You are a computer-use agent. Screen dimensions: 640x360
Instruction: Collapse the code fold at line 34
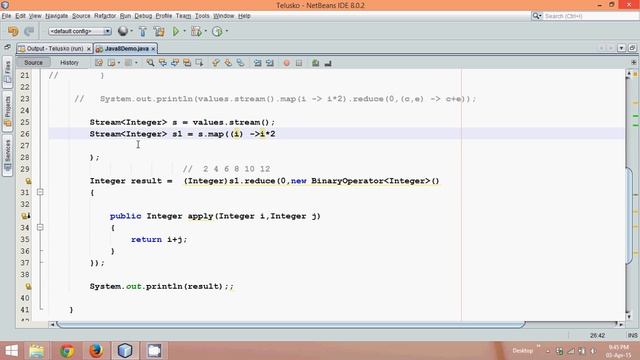tap(40, 227)
